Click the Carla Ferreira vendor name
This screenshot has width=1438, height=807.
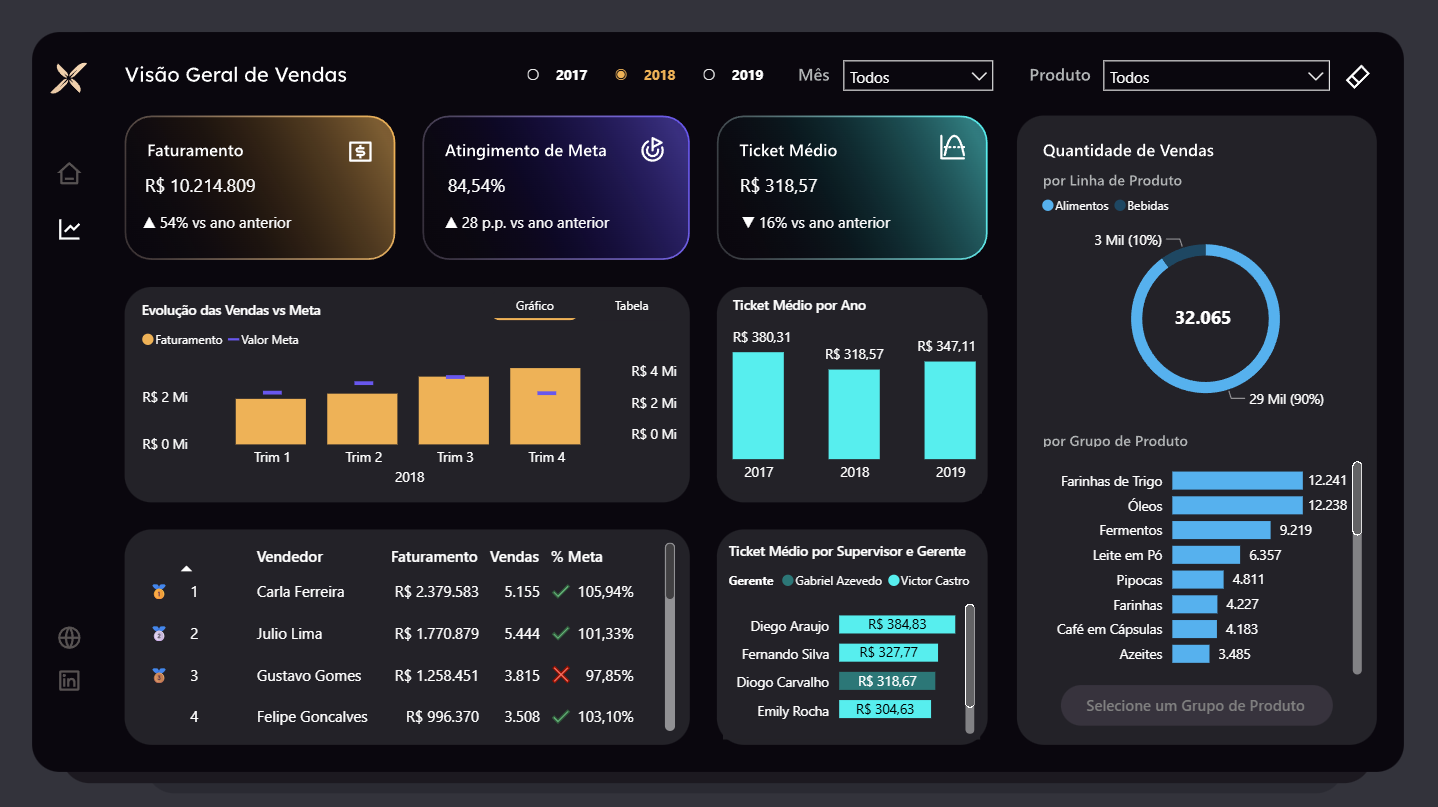300,592
